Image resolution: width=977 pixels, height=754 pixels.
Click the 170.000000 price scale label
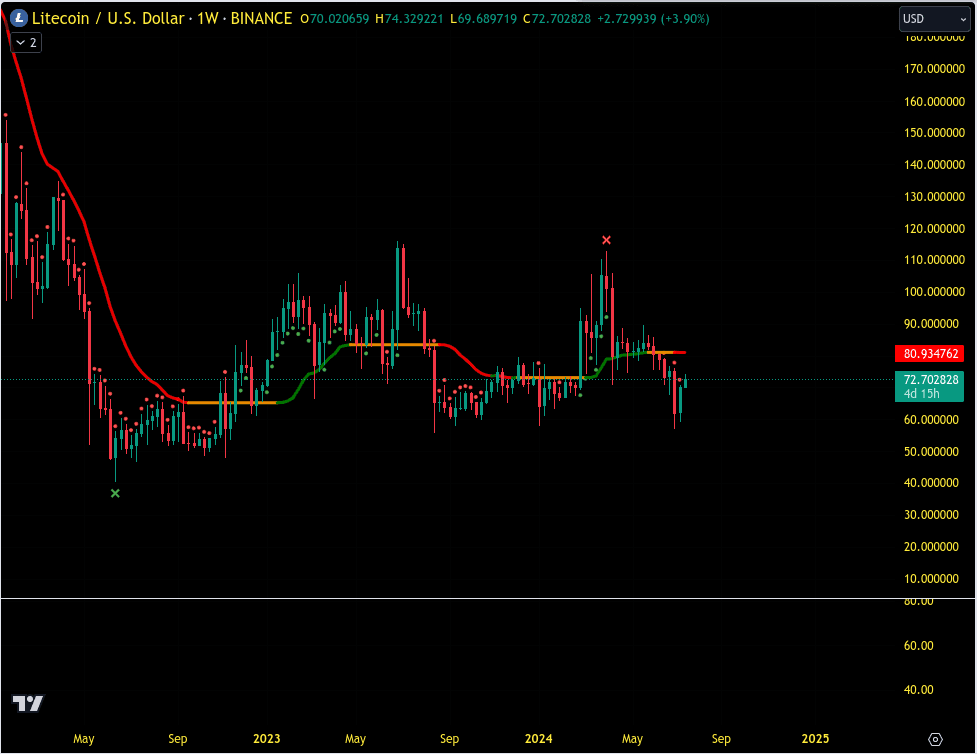click(934, 69)
